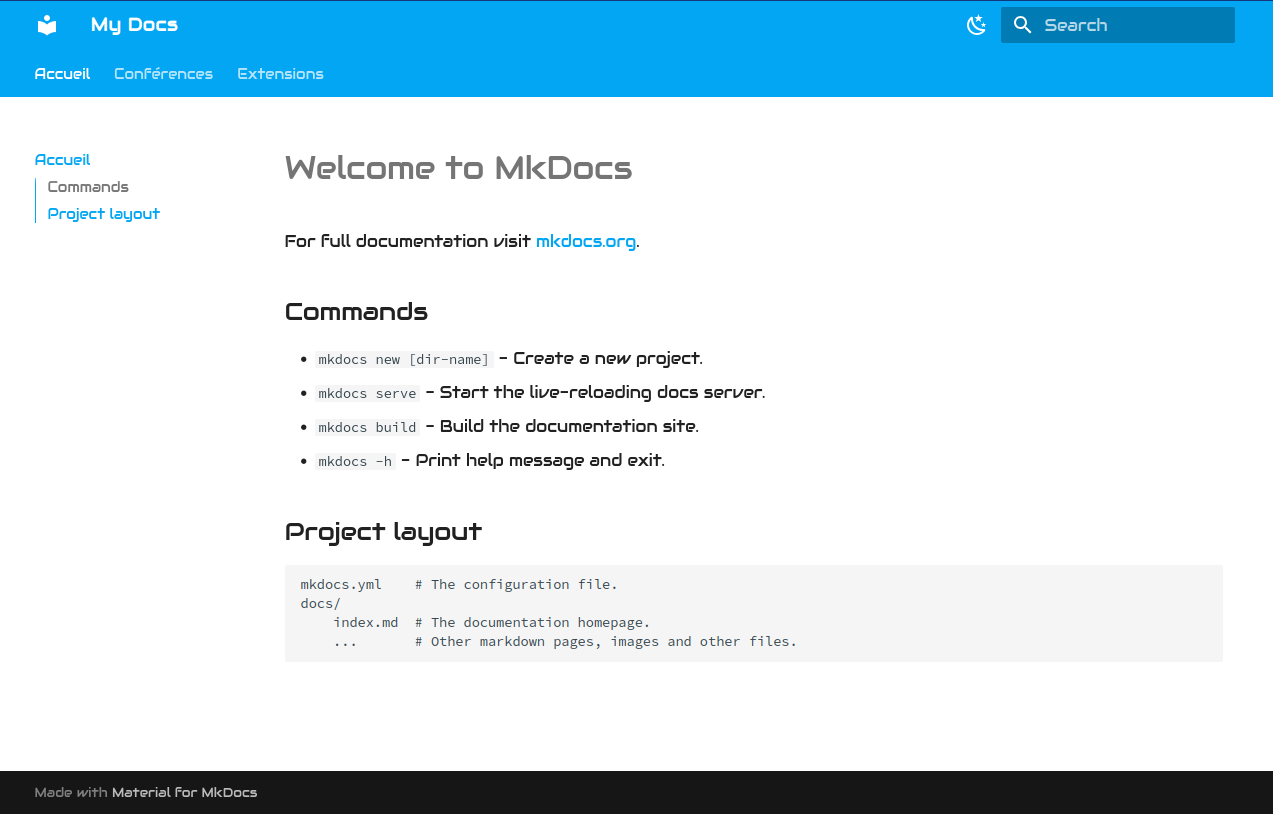Focus the Search input field

(1130, 25)
